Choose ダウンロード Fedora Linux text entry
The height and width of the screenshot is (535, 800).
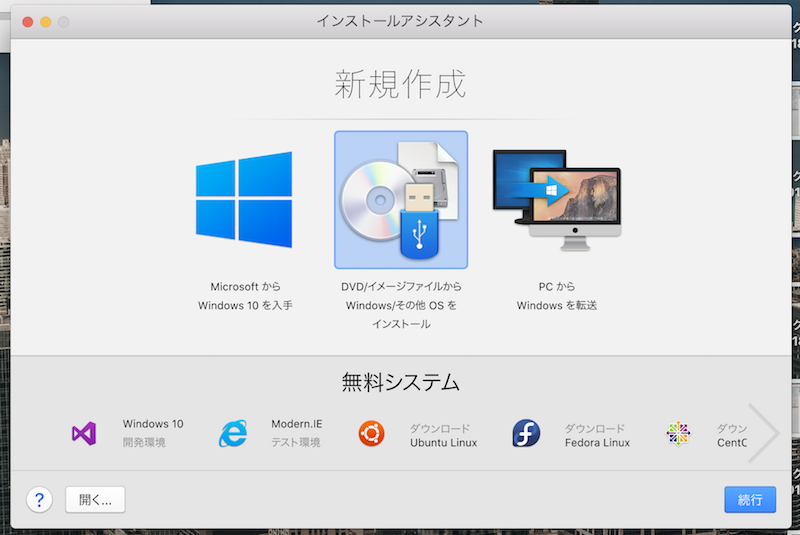click(x=597, y=435)
